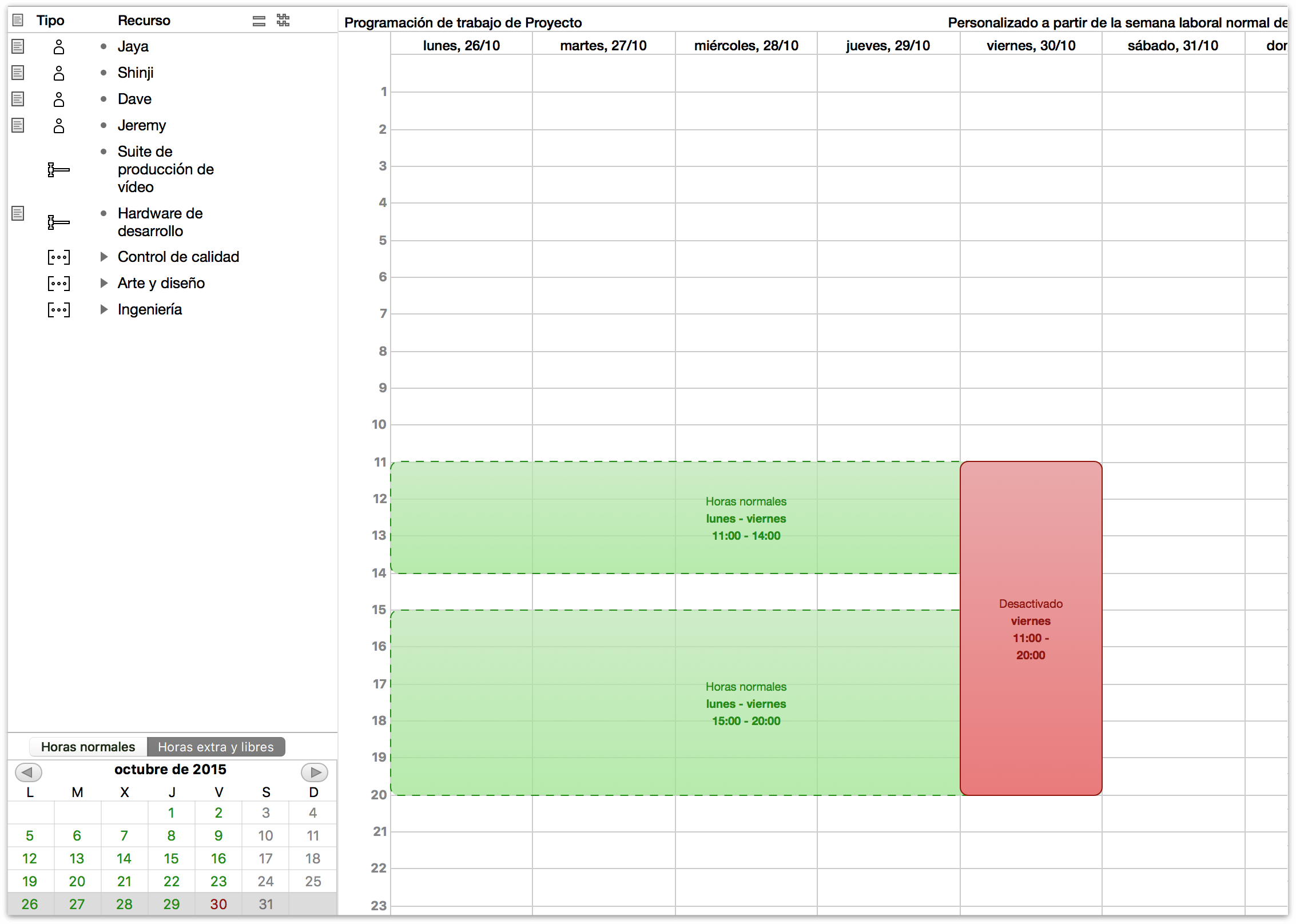Open the note for Hardware de desarrollo
Screen dimensions: 1296x924
pos(18,212)
